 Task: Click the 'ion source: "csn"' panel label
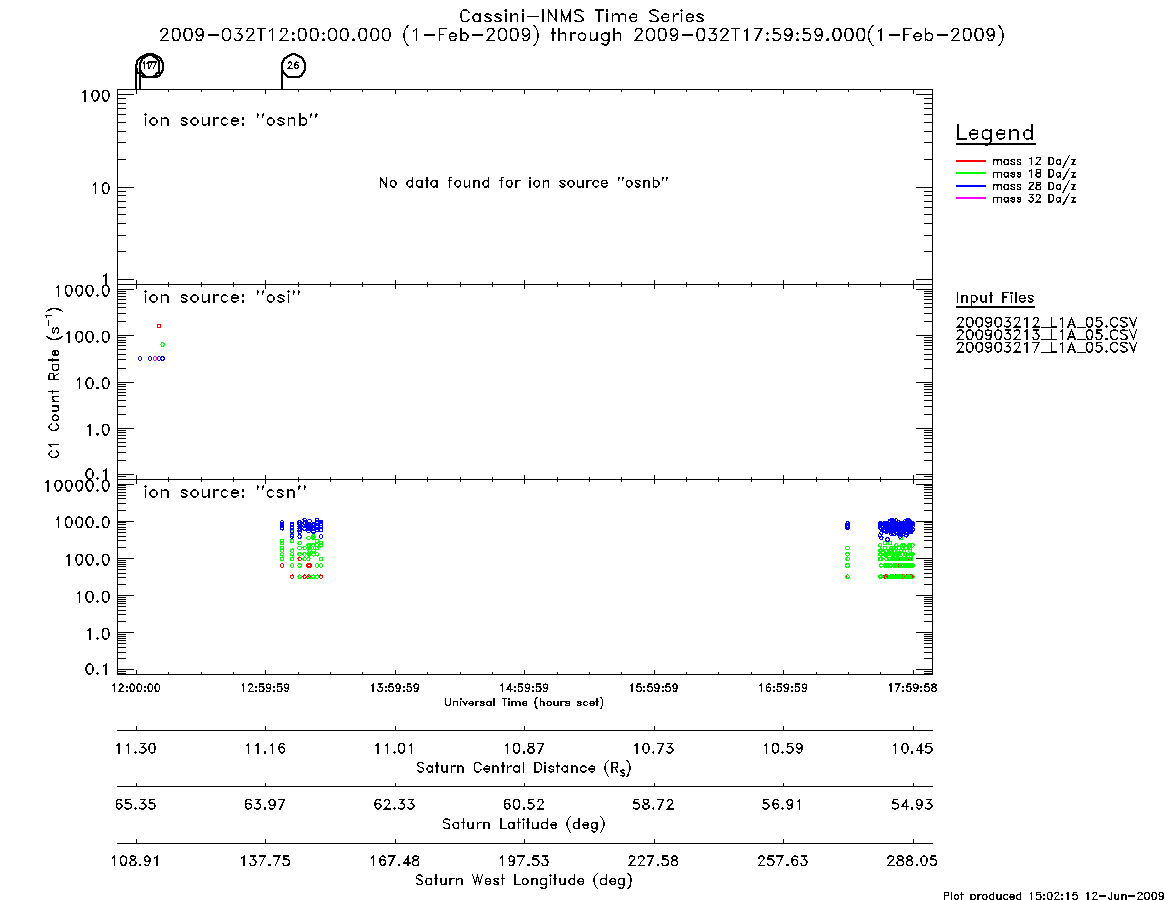point(225,492)
